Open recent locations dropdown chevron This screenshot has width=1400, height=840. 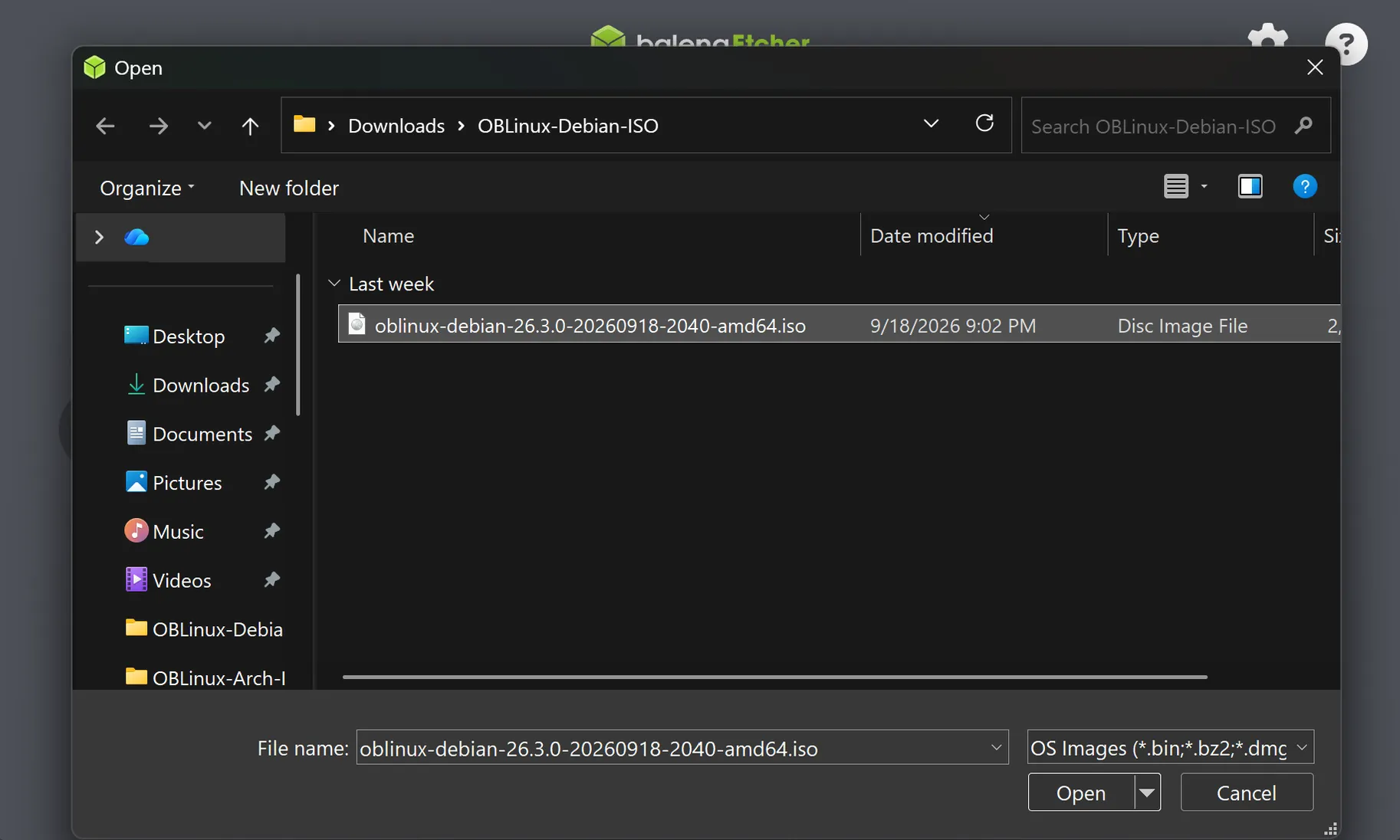point(204,125)
